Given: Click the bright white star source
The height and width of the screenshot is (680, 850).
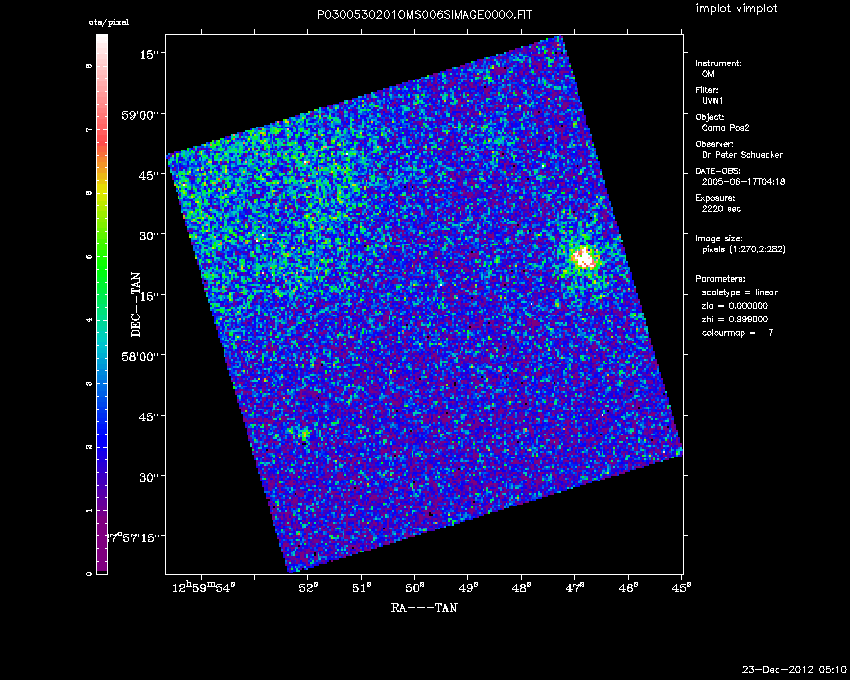Looking at the screenshot, I should [585, 258].
